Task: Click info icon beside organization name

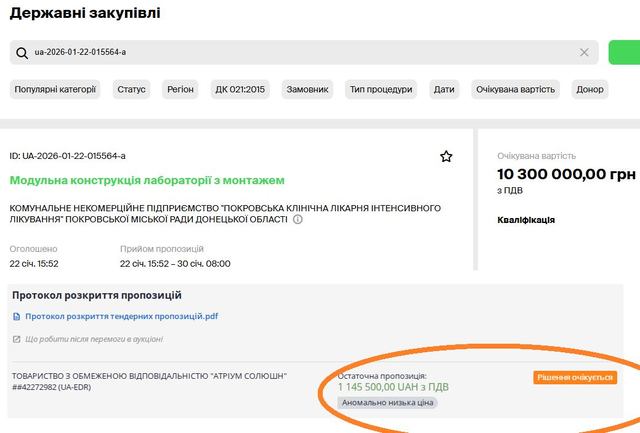Action: tap(298, 219)
